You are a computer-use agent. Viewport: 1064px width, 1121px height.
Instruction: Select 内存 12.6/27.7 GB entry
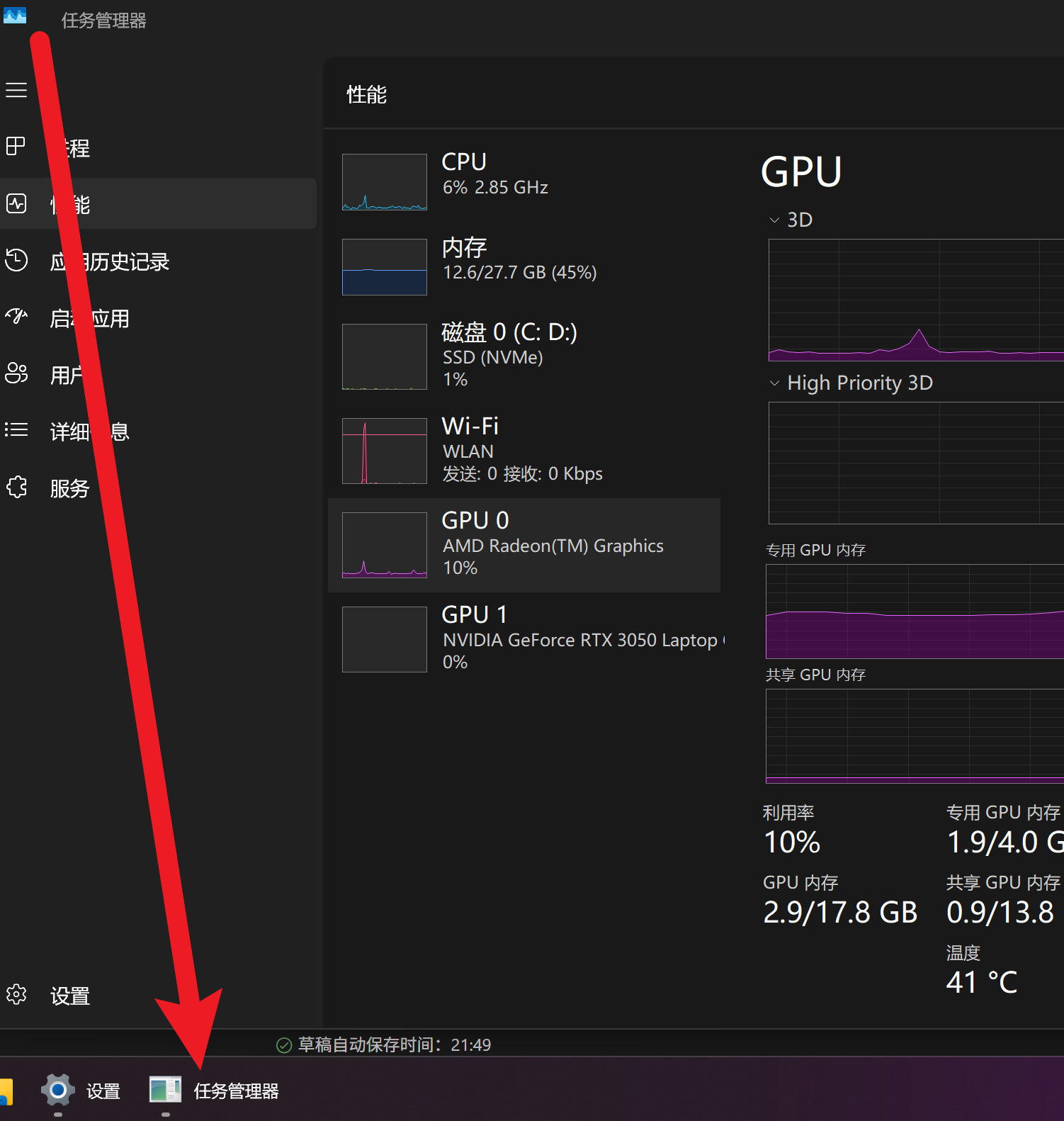coord(524,267)
